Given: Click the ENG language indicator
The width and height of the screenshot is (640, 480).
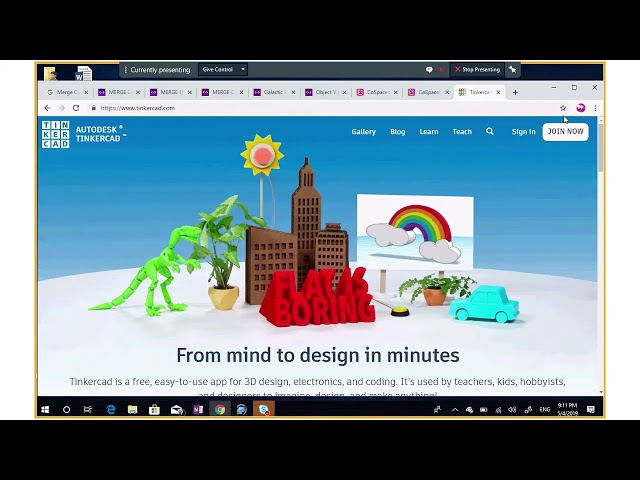Looking at the screenshot, I should click(x=545, y=410).
